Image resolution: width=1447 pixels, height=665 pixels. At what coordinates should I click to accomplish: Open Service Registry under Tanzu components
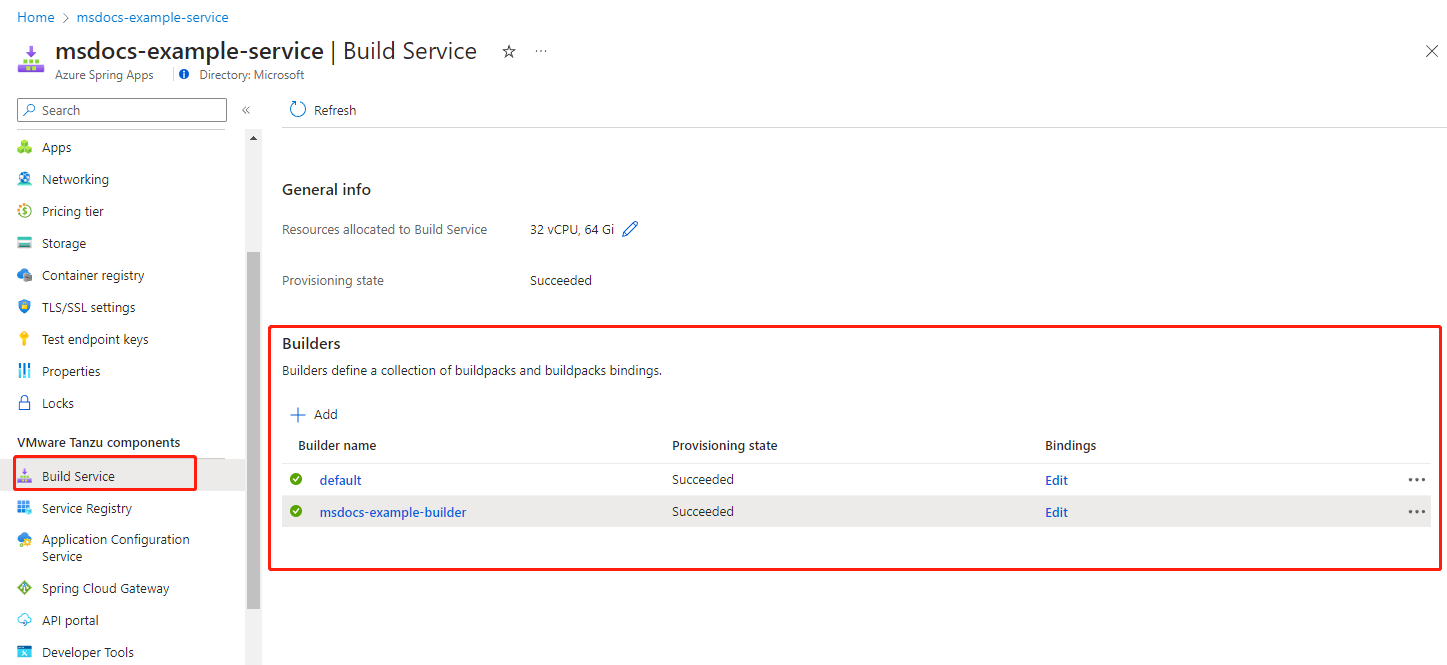(x=86, y=509)
